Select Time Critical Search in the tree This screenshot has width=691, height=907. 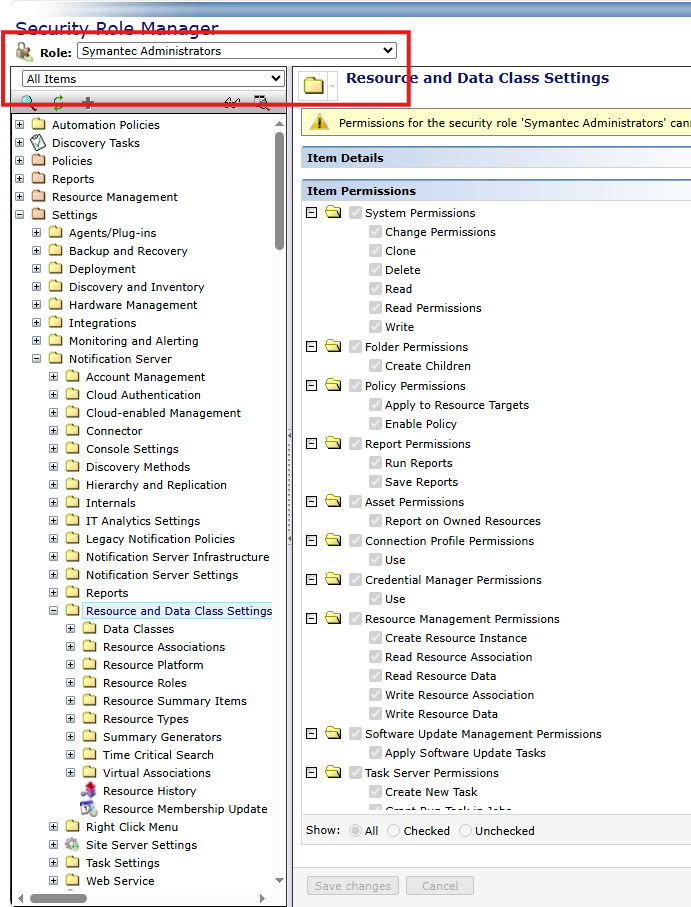pyautogui.click(x=158, y=755)
